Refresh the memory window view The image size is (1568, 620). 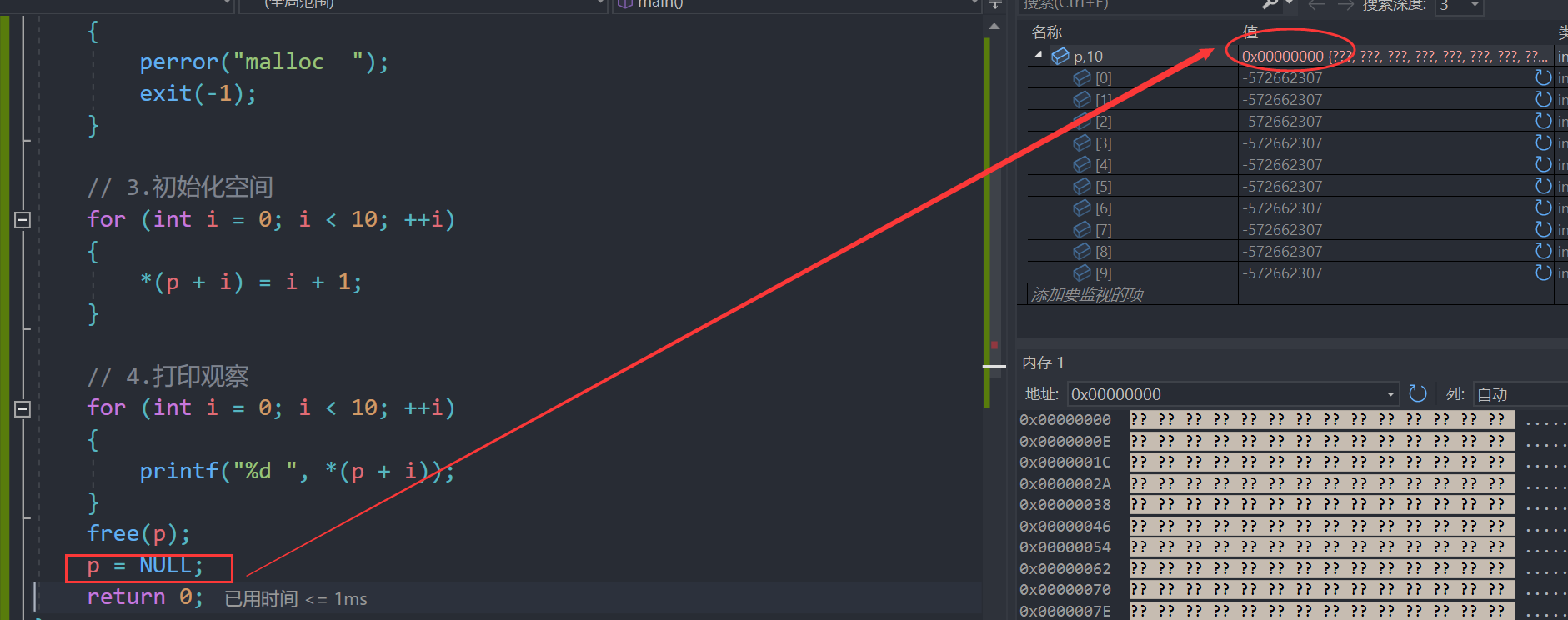coord(1417,393)
